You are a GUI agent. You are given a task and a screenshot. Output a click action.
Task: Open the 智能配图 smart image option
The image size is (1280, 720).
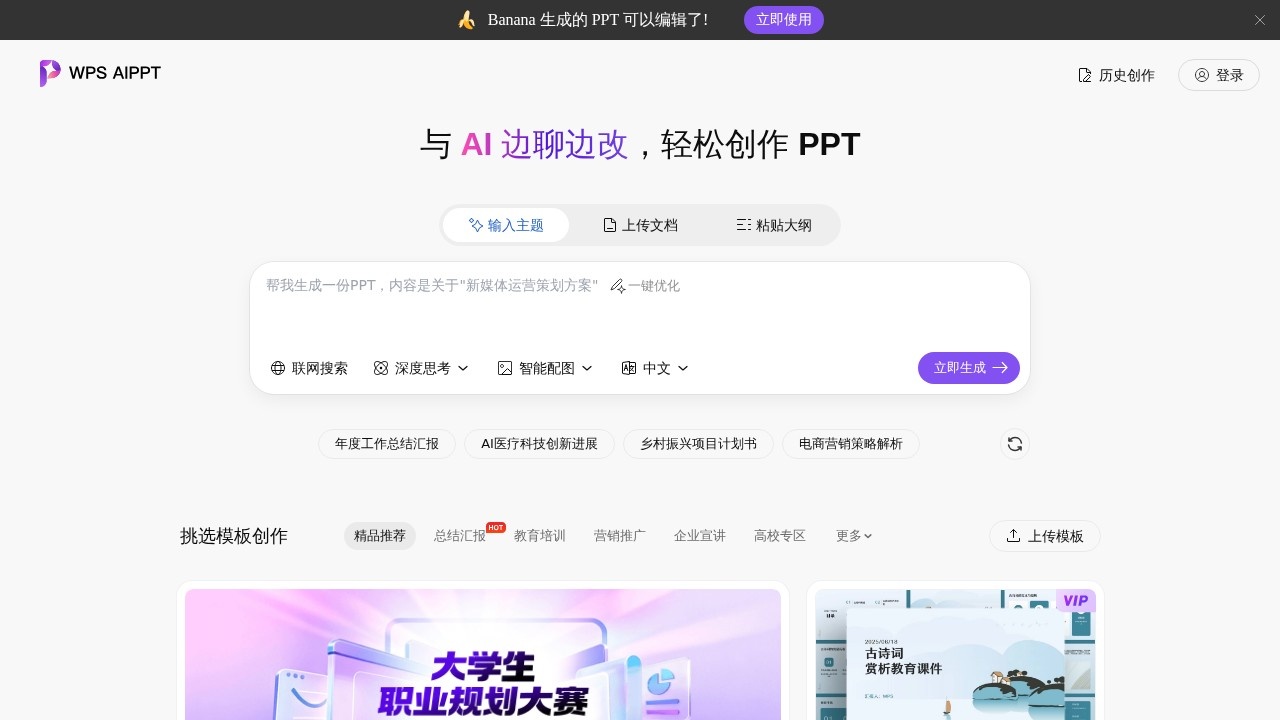(x=504, y=368)
